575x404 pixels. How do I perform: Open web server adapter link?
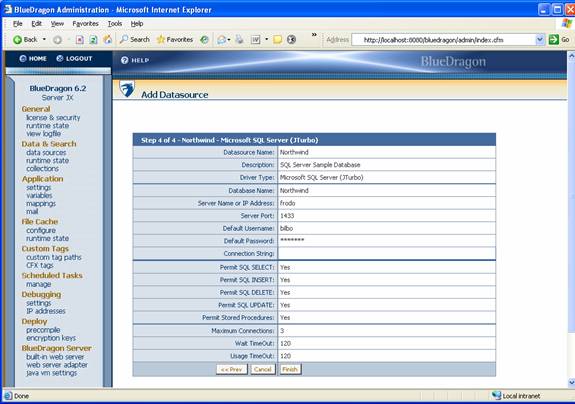pyautogui.click(x=57, y=365)
